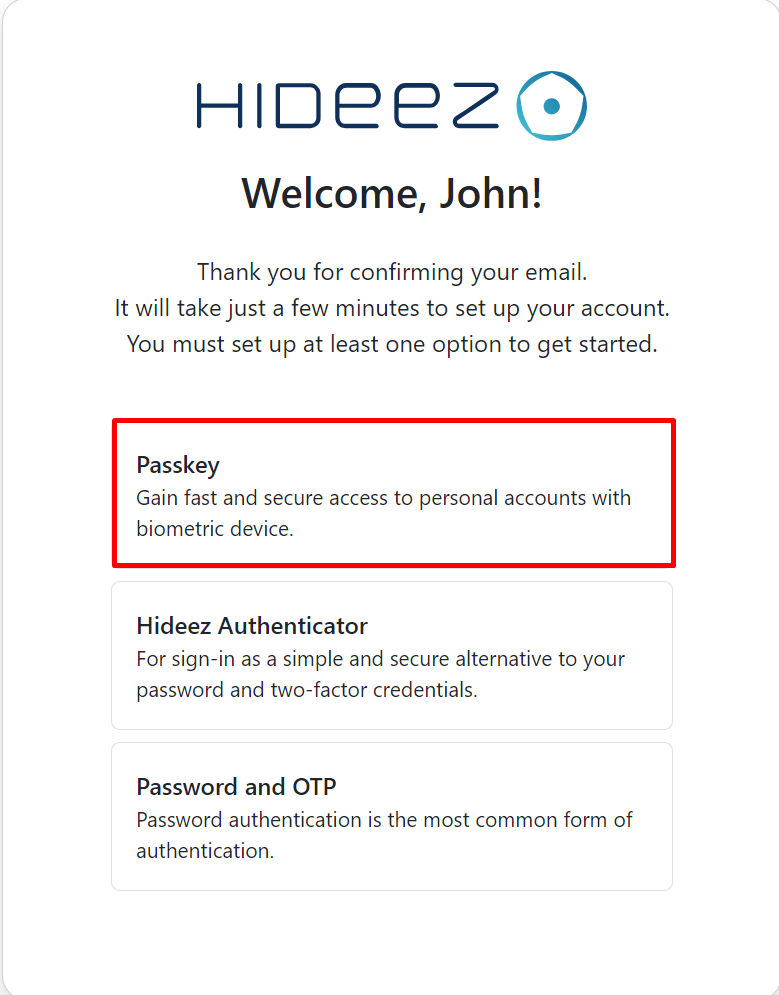Choose the Hideez Authenticator option card
Viewport: 779px width, 995px height.
(391, 655)
